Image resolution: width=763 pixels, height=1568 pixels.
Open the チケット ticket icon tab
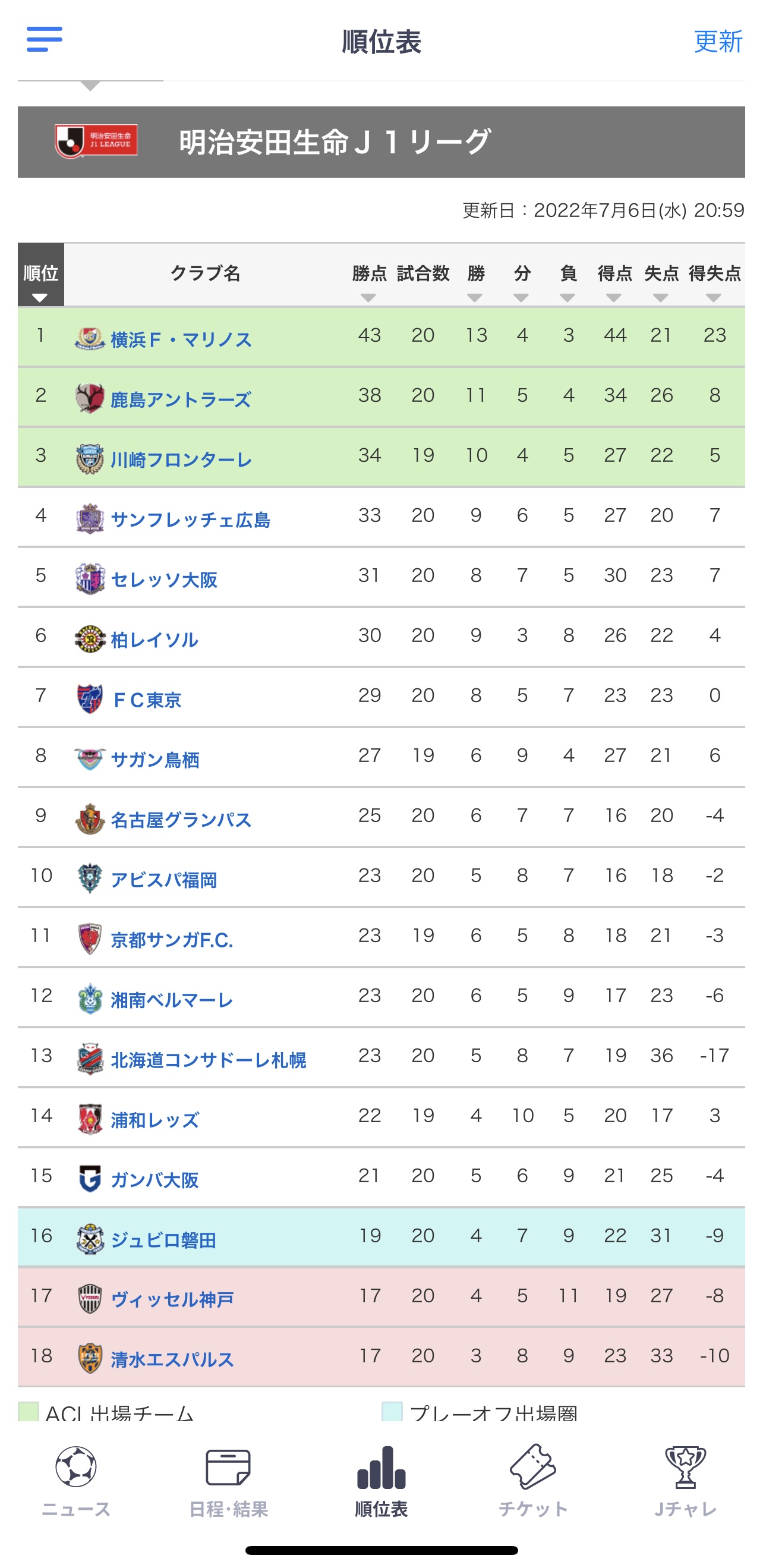click(533, 1479)
